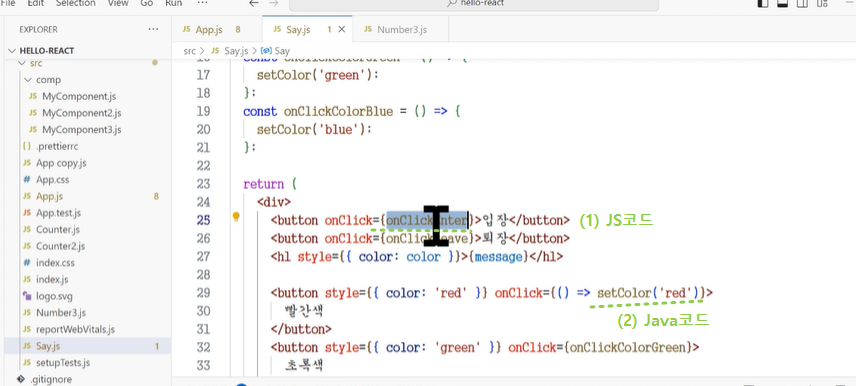This screenshot has height=386, width=856.
Task: Open logo.svg in Explorer
Action: tap(54, 296)
